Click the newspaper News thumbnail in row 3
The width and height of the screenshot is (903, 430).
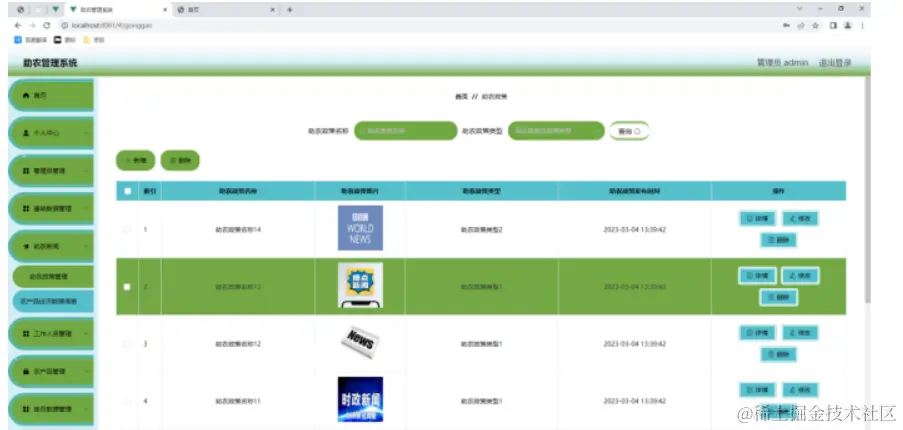pyautogui.click(x=361, y=341)
